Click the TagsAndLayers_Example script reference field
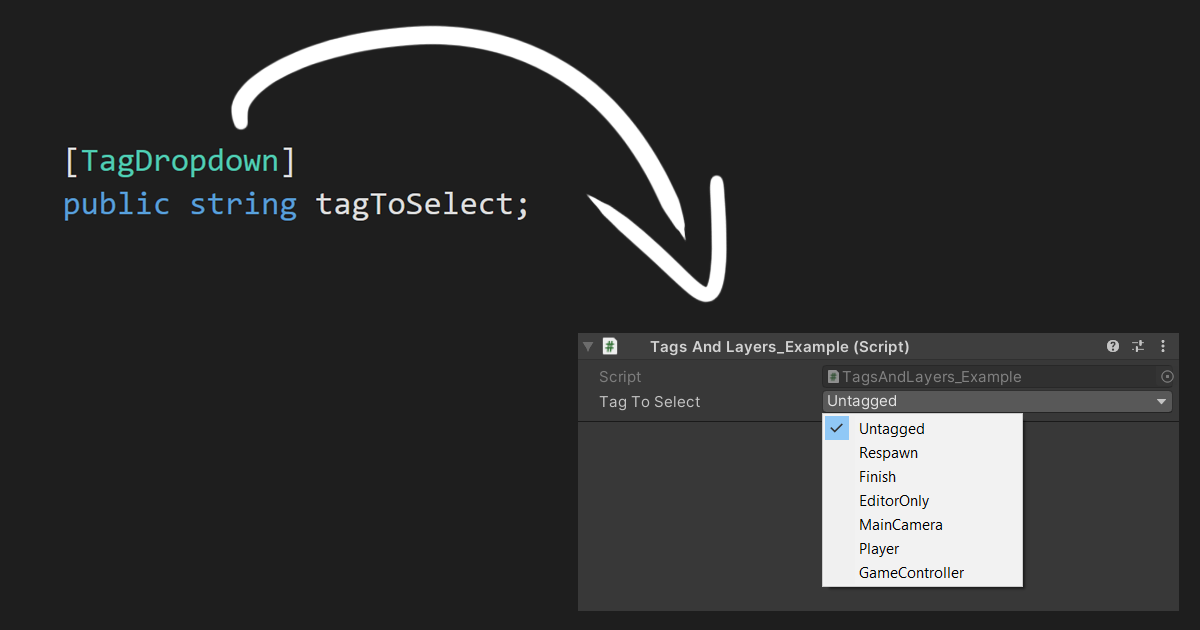This screenshot has width=1200, height=630. 990,377
